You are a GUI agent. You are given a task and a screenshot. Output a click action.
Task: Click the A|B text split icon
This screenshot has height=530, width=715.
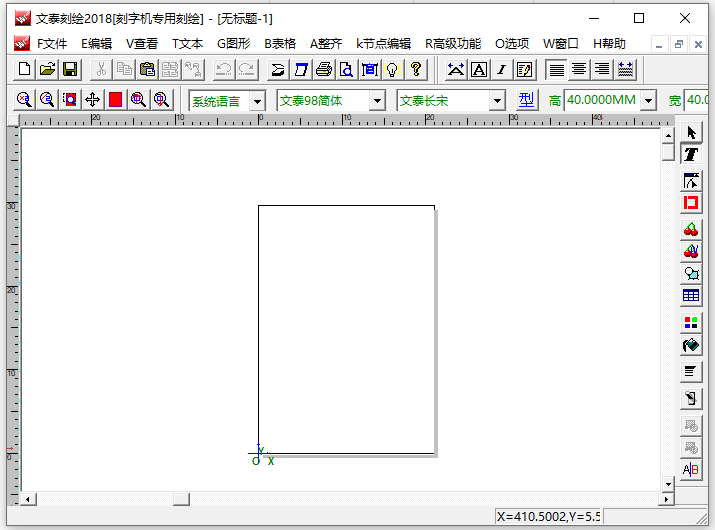691,469
